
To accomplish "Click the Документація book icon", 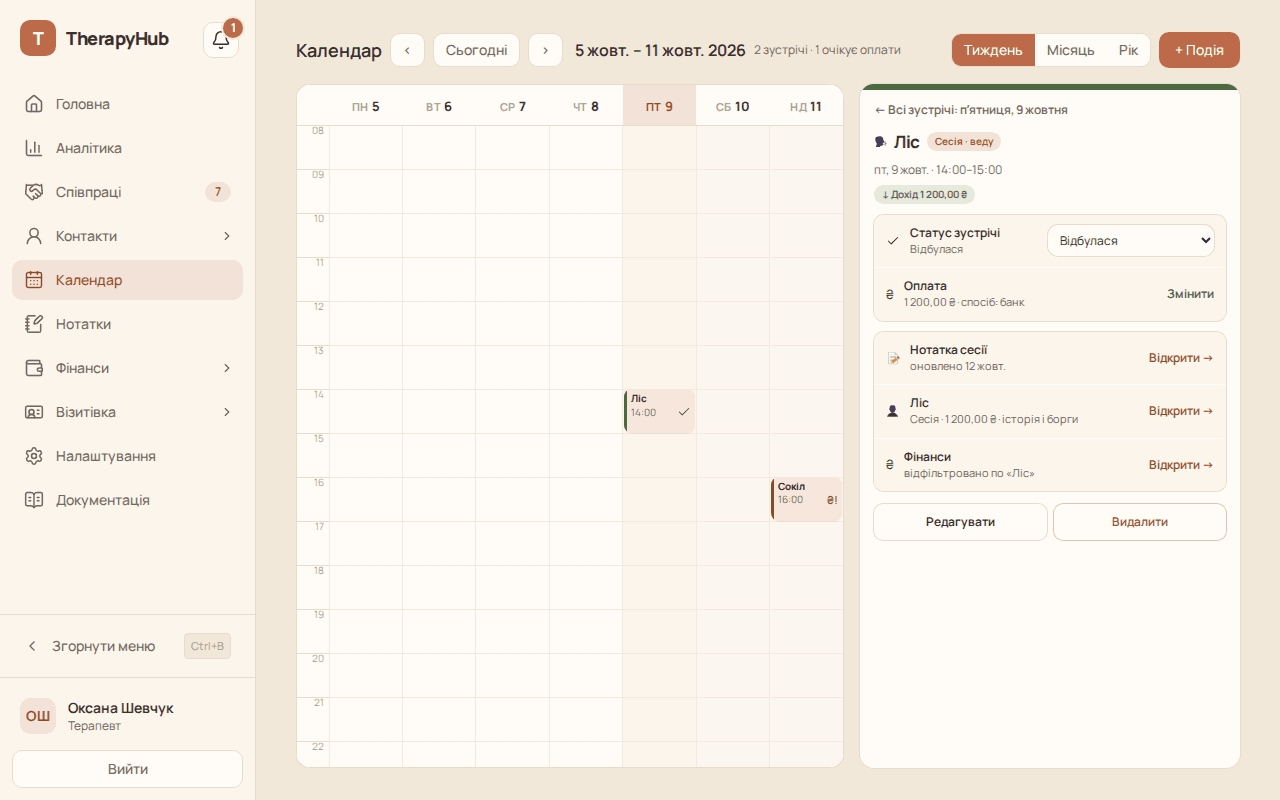I will pyautogui.click(x=34, y=500).
